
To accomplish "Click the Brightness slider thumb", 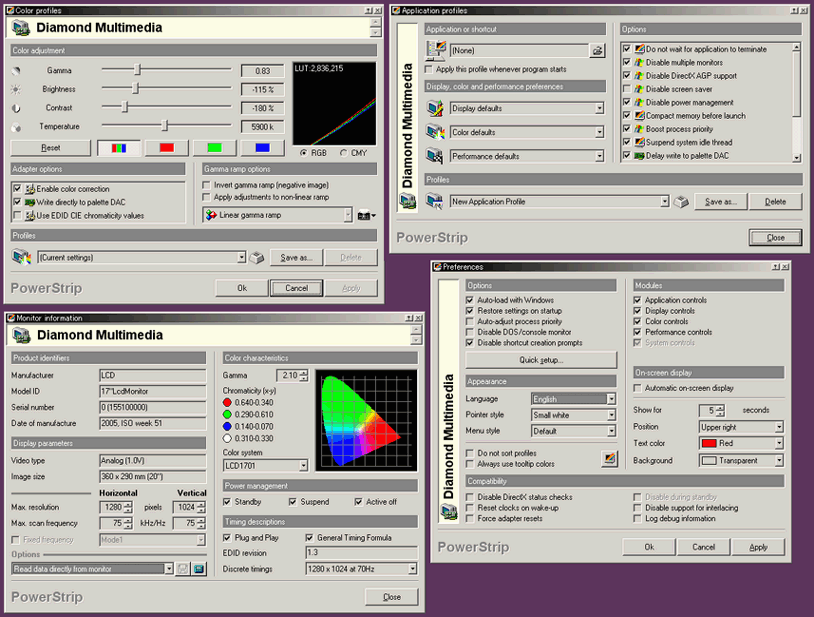I will (x=135, y=89).
